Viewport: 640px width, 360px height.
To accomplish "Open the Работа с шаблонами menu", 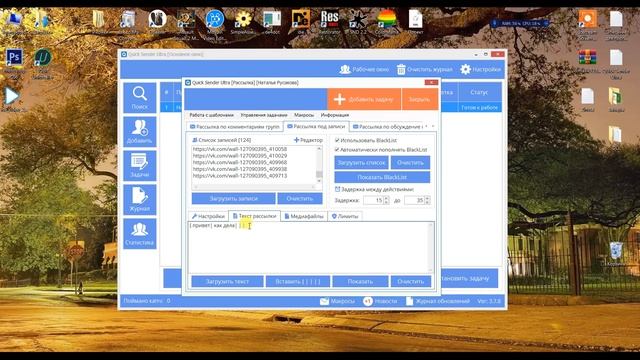I will coord(211,115).
